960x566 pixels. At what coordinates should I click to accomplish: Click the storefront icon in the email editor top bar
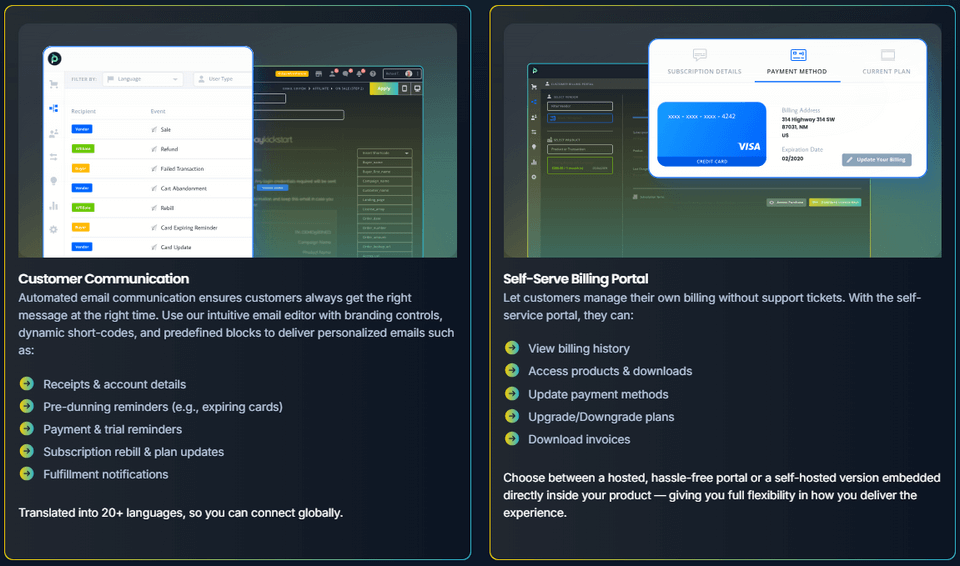[318, 74]
